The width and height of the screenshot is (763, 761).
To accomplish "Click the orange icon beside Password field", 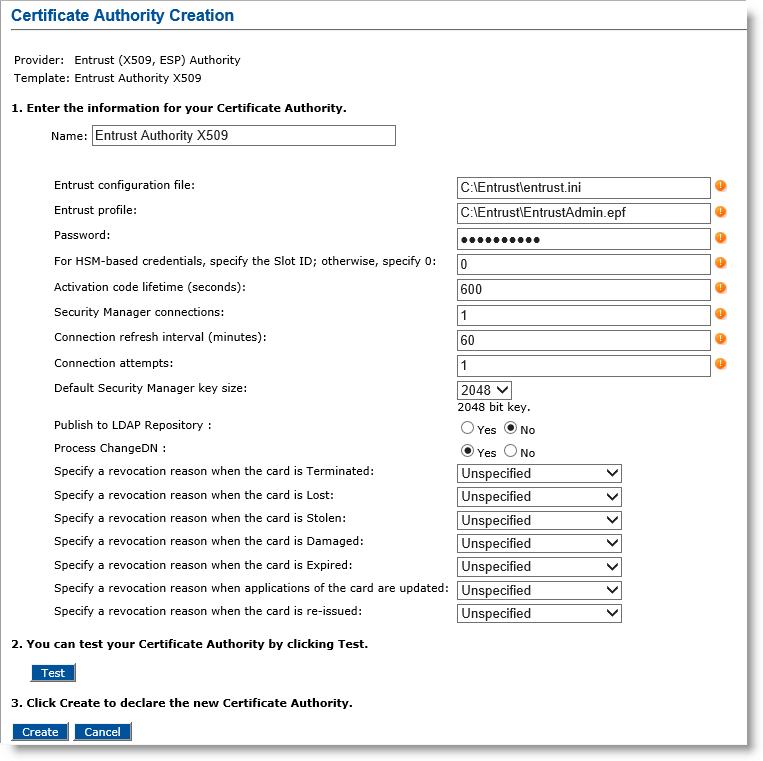I will (x=720, y=238).
